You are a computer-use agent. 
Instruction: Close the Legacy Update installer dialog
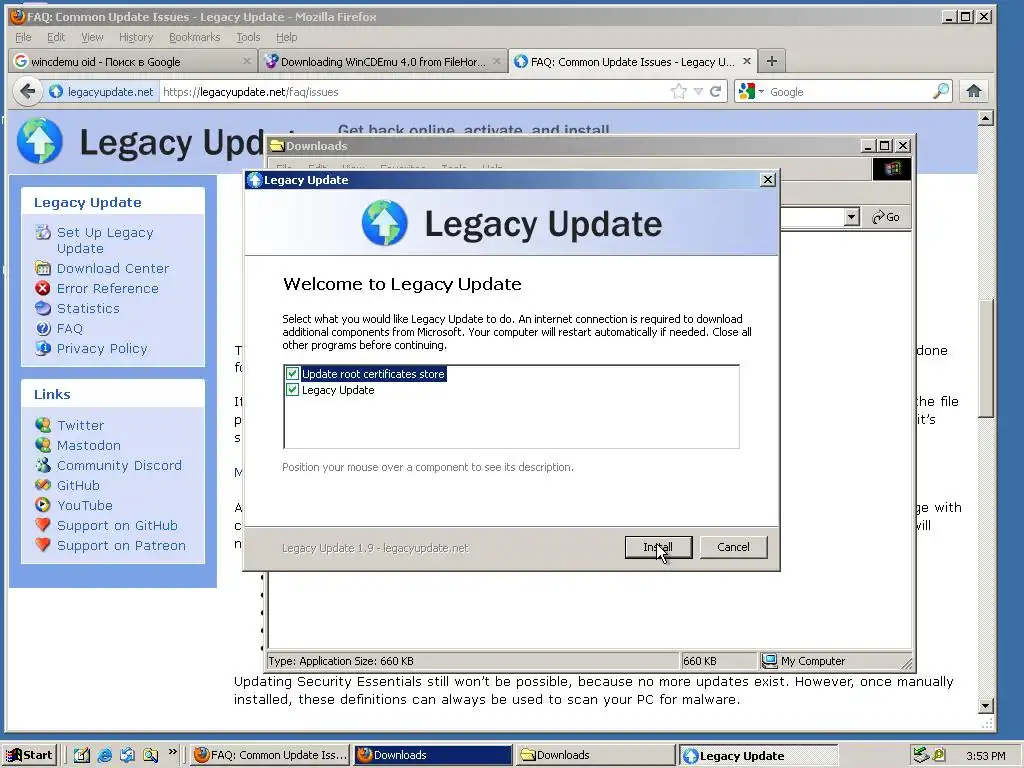click(x=769, y=180)
